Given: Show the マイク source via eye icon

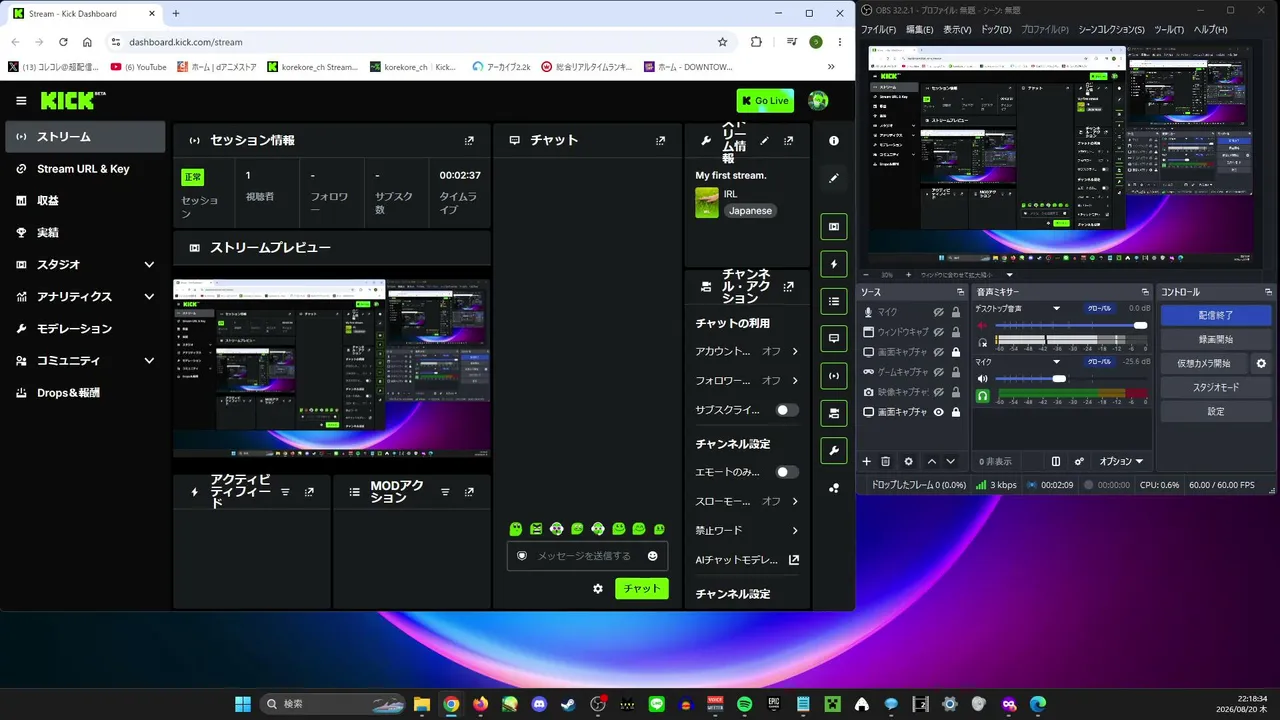Looking at the screenshot, I should coord(939,312).
